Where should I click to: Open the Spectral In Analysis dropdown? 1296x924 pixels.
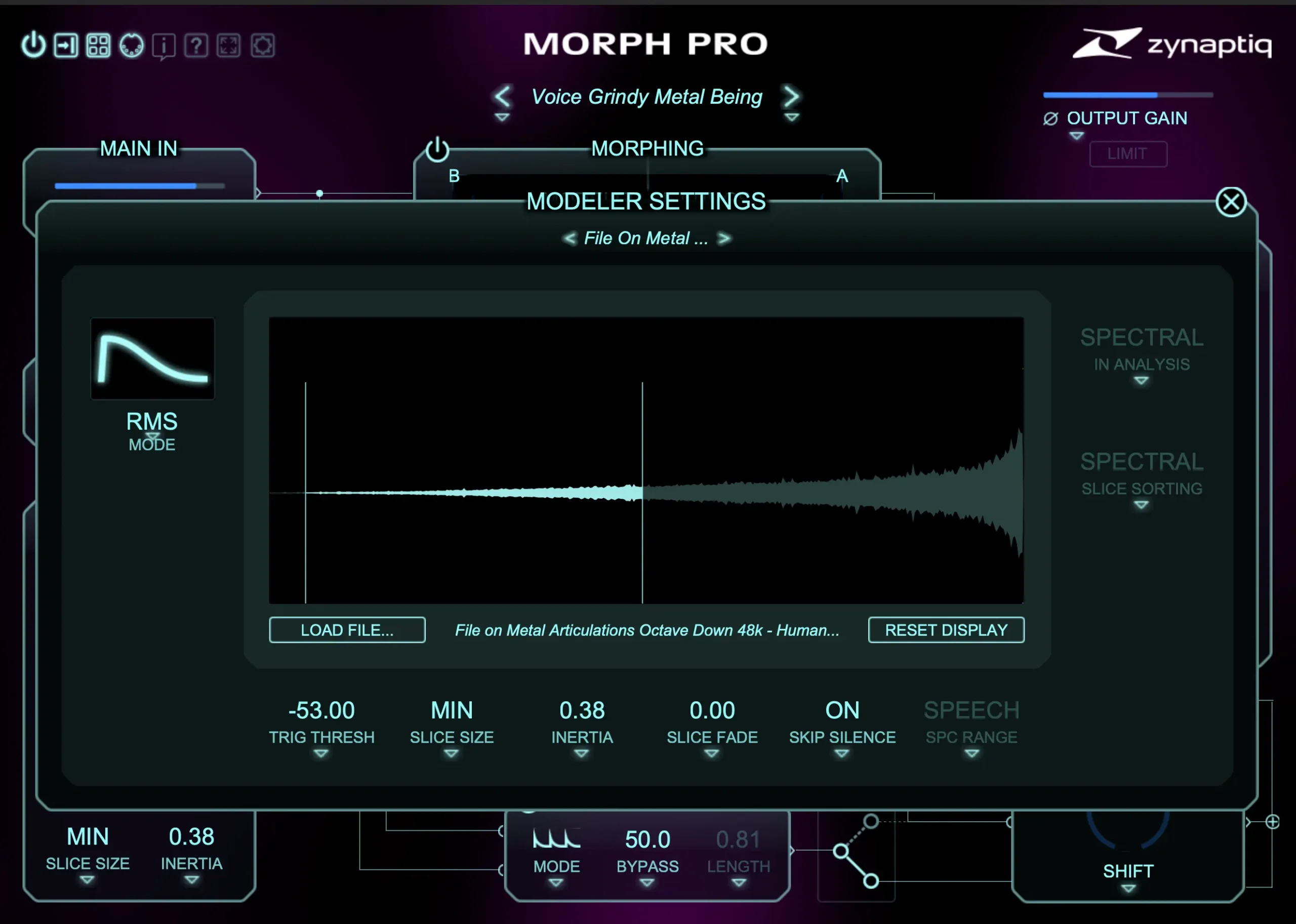pyautogui.click(x=1141, y=381)
